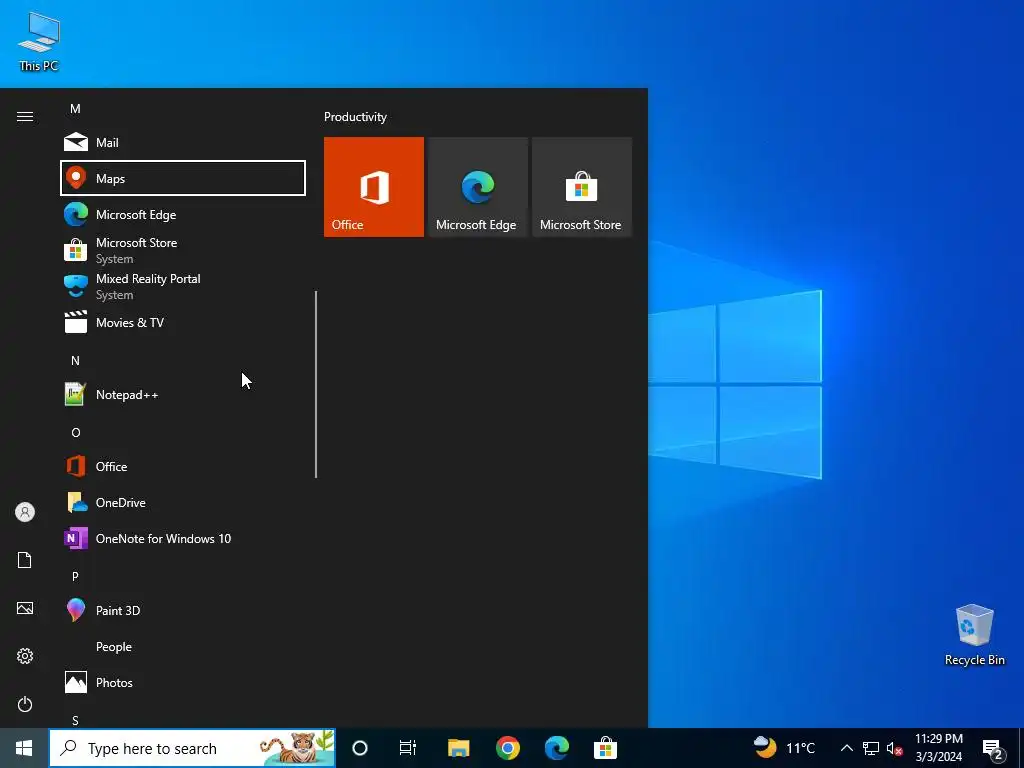Viewport: 1024px width, 768px height.
Task: Open the network status tray icon
Action: click(871, 748)
